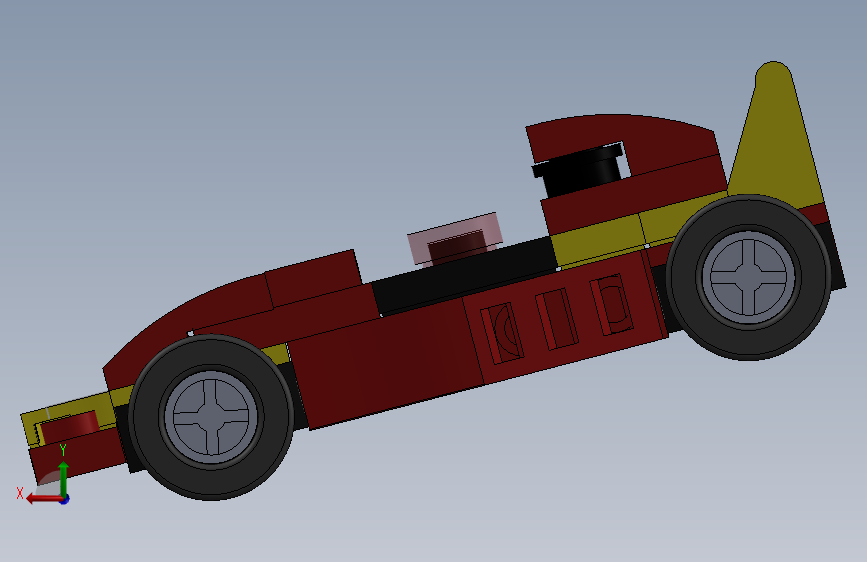Select the large red side pod panel
This screenshot has width=867, height=562.
point(387,362)
